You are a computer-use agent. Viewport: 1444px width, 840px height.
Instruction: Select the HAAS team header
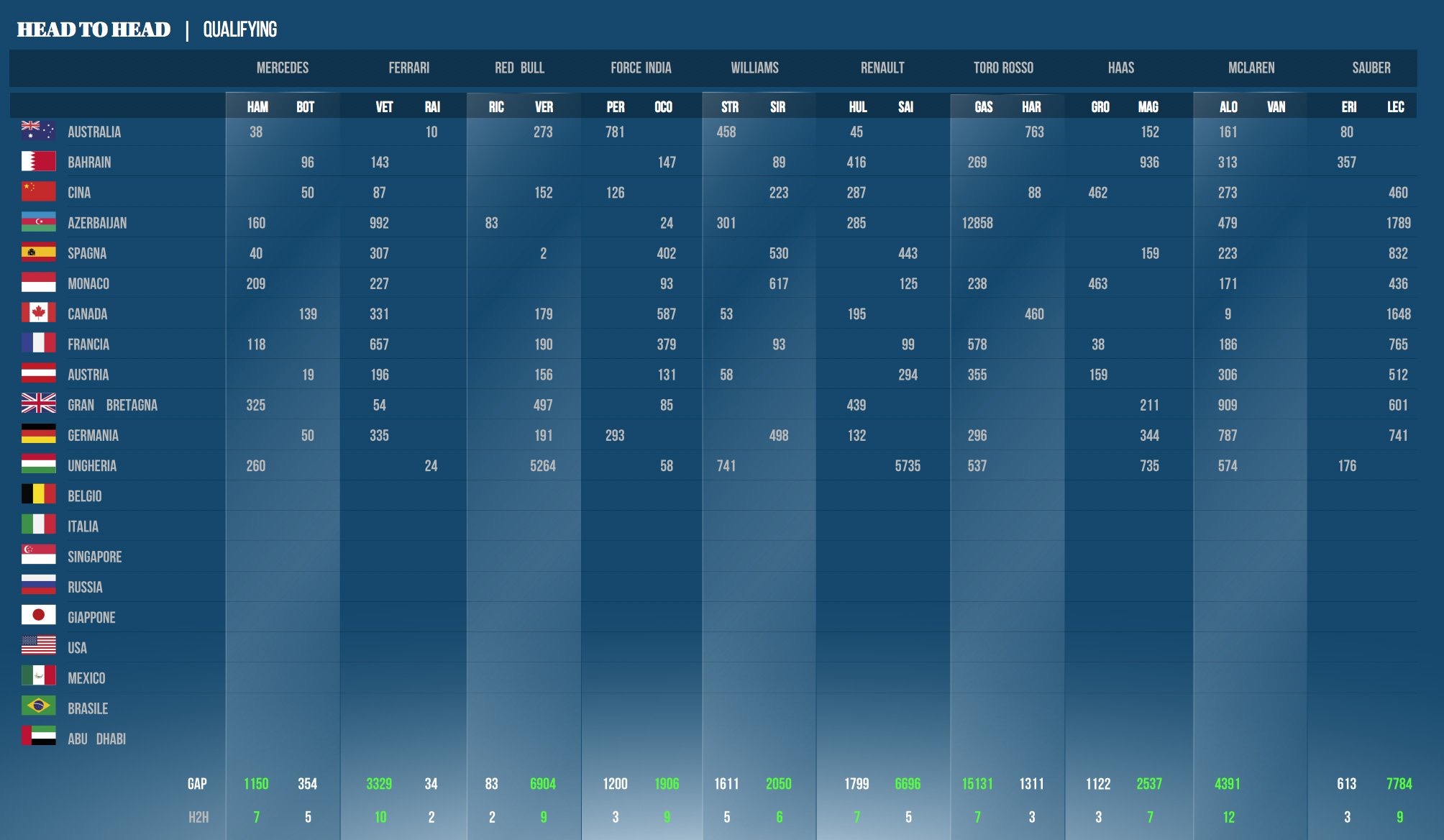pos(1121,68)
